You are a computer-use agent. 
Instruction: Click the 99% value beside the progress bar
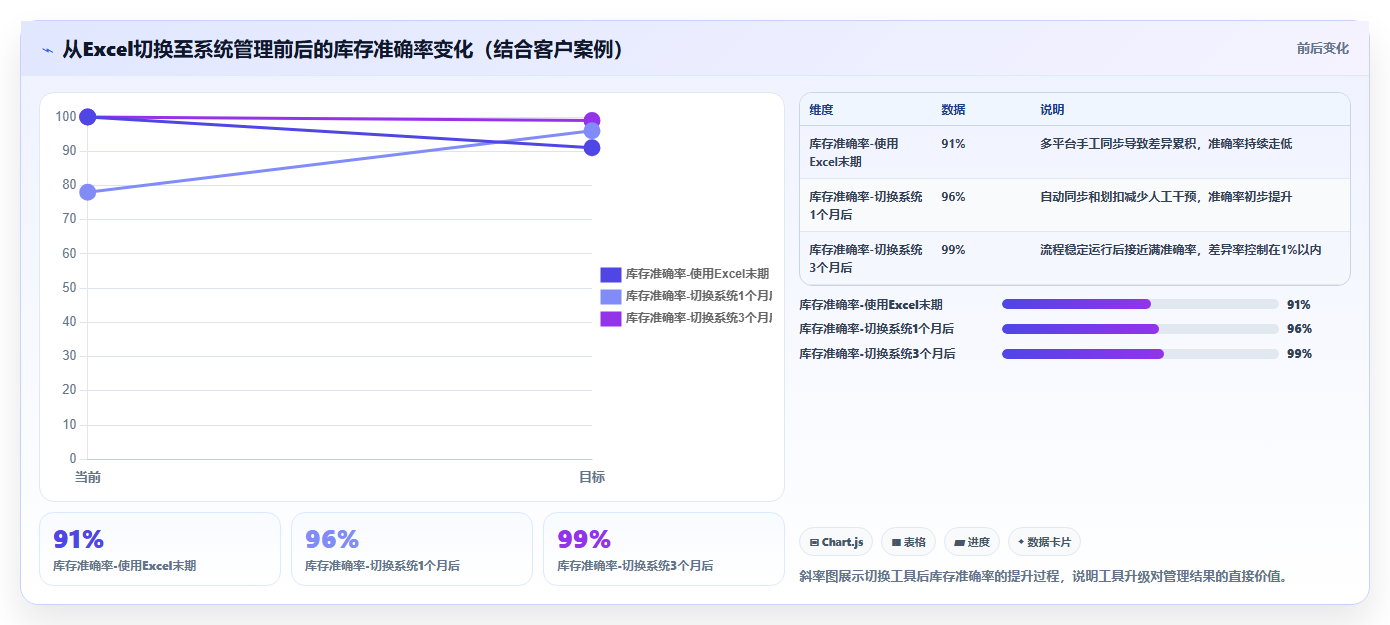[1299, 354]
